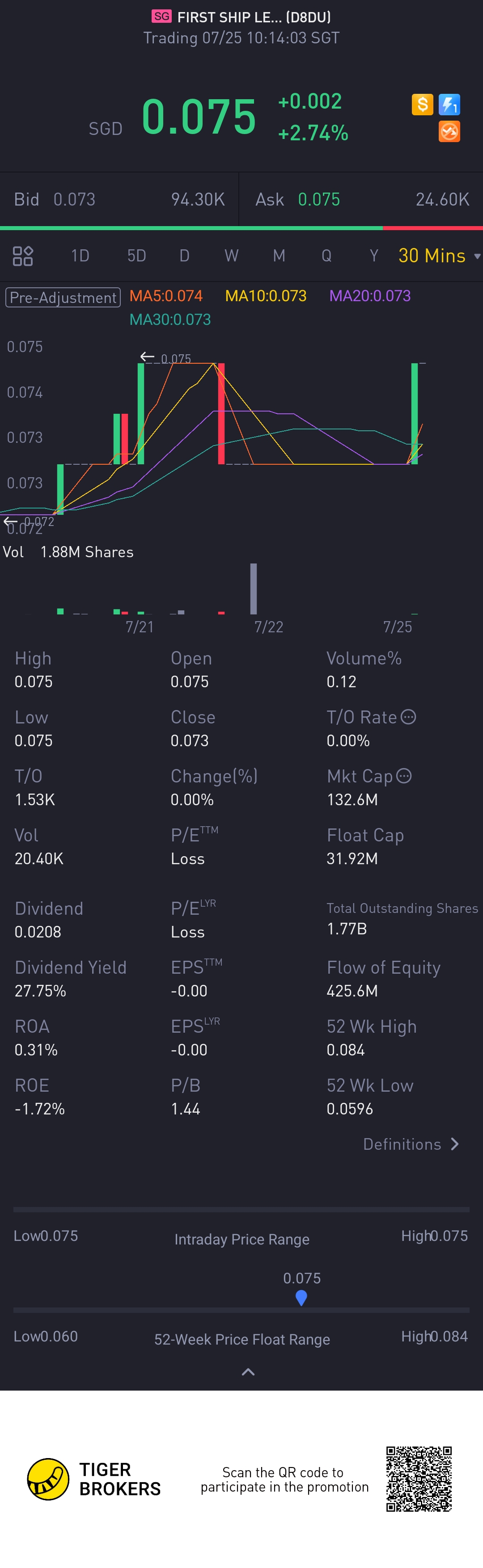Select the Y yearly chart tab
The width and height of the screenshot is (483, 1568).
tap(374, 256)
